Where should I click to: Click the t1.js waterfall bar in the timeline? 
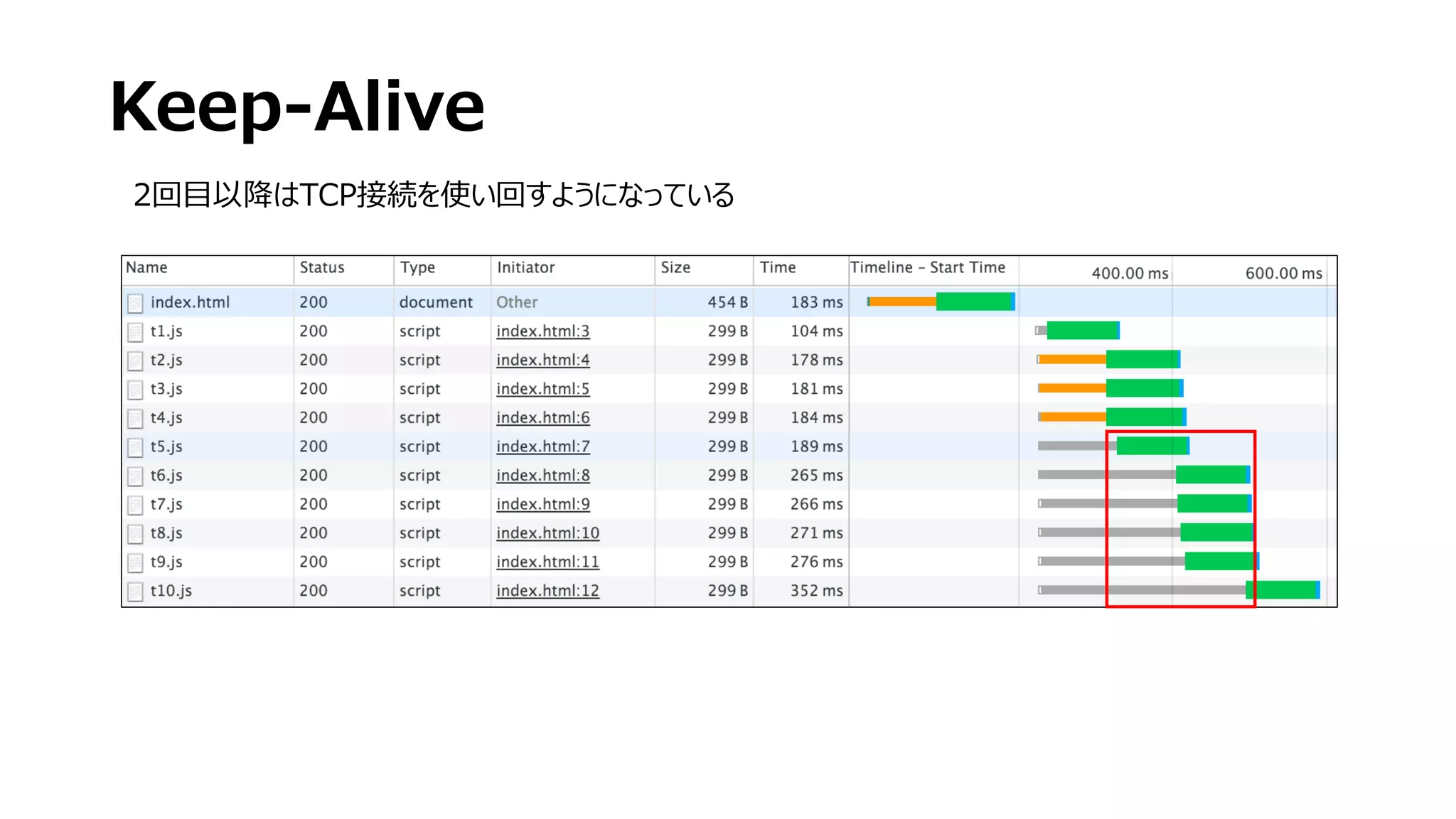click(x=1078, y=331)
